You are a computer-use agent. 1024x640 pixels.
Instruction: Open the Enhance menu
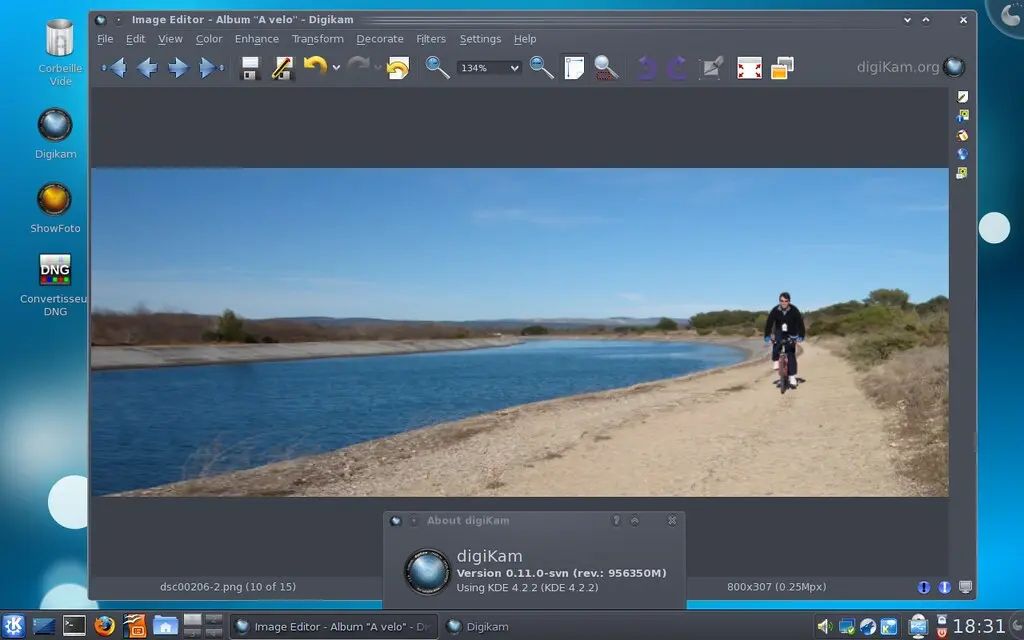click(x=256, y=39)
